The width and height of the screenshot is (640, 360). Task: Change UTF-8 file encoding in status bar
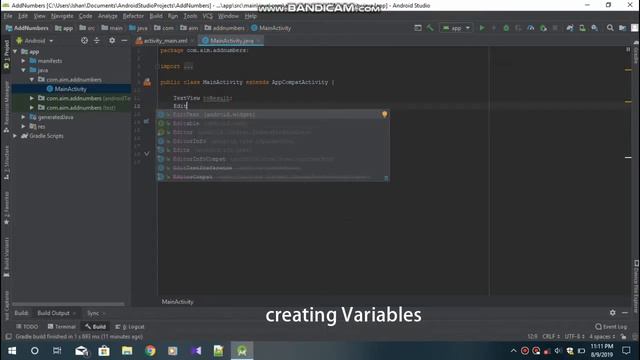[574, 337]
